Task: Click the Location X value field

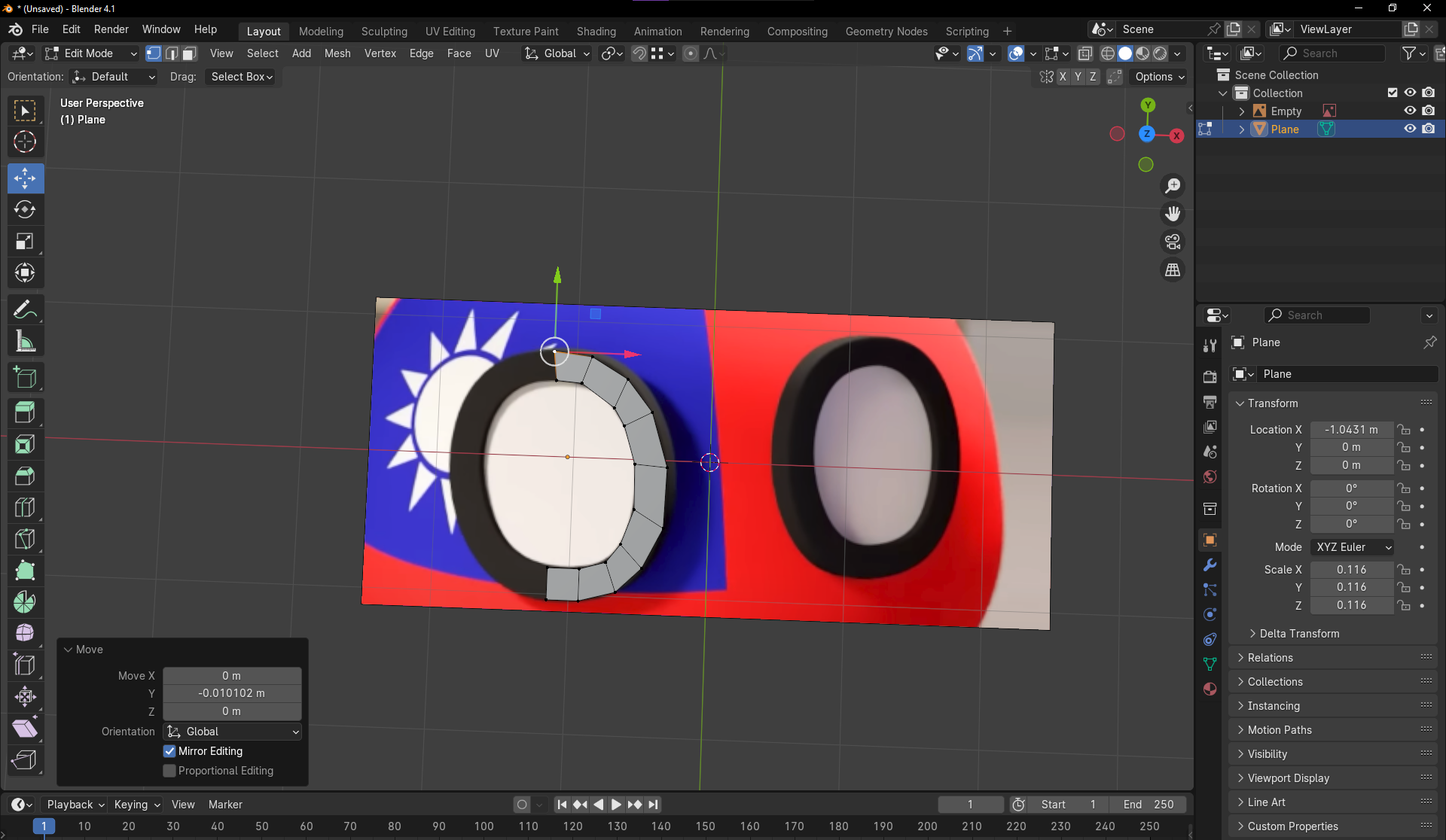Action: click(1351, 430)
